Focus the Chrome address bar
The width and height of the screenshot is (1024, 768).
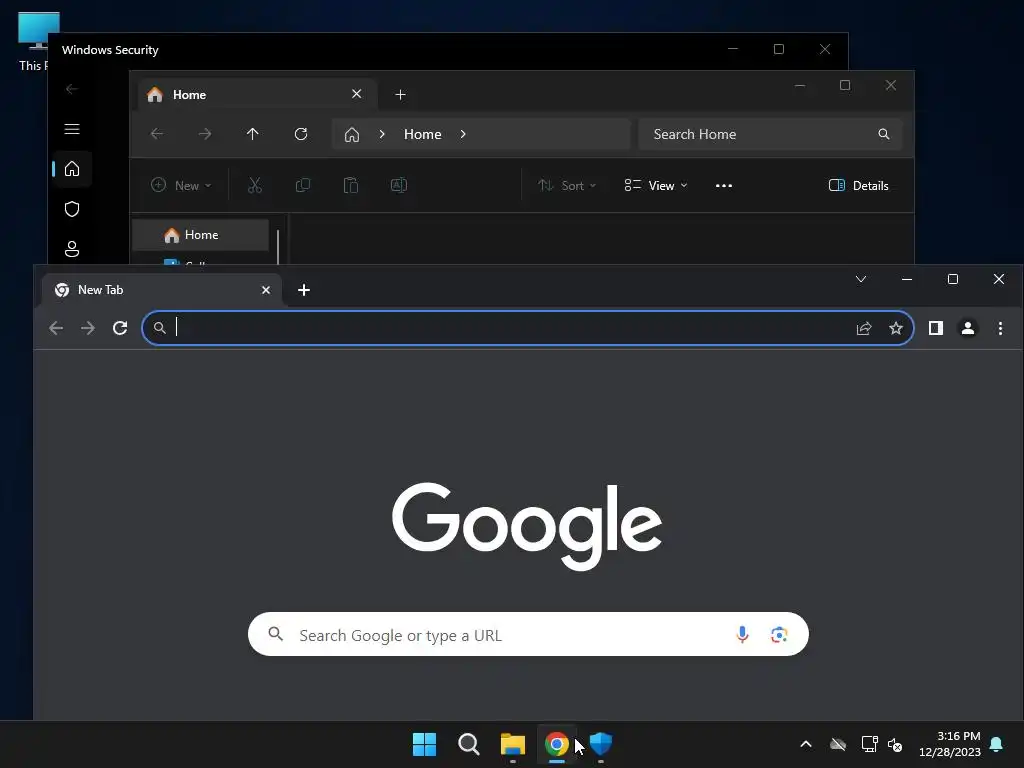tap(528, 328)
